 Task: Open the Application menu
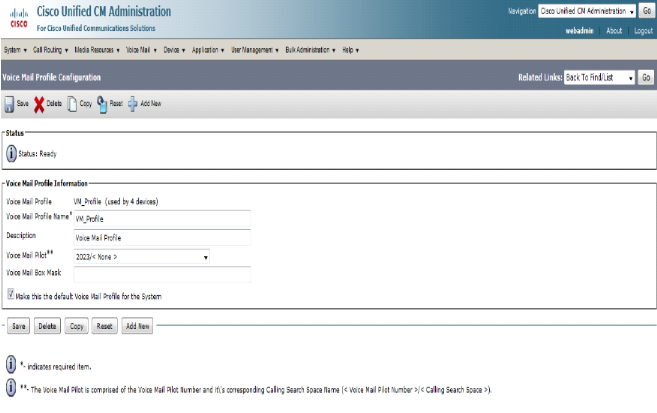coord(208,50)
